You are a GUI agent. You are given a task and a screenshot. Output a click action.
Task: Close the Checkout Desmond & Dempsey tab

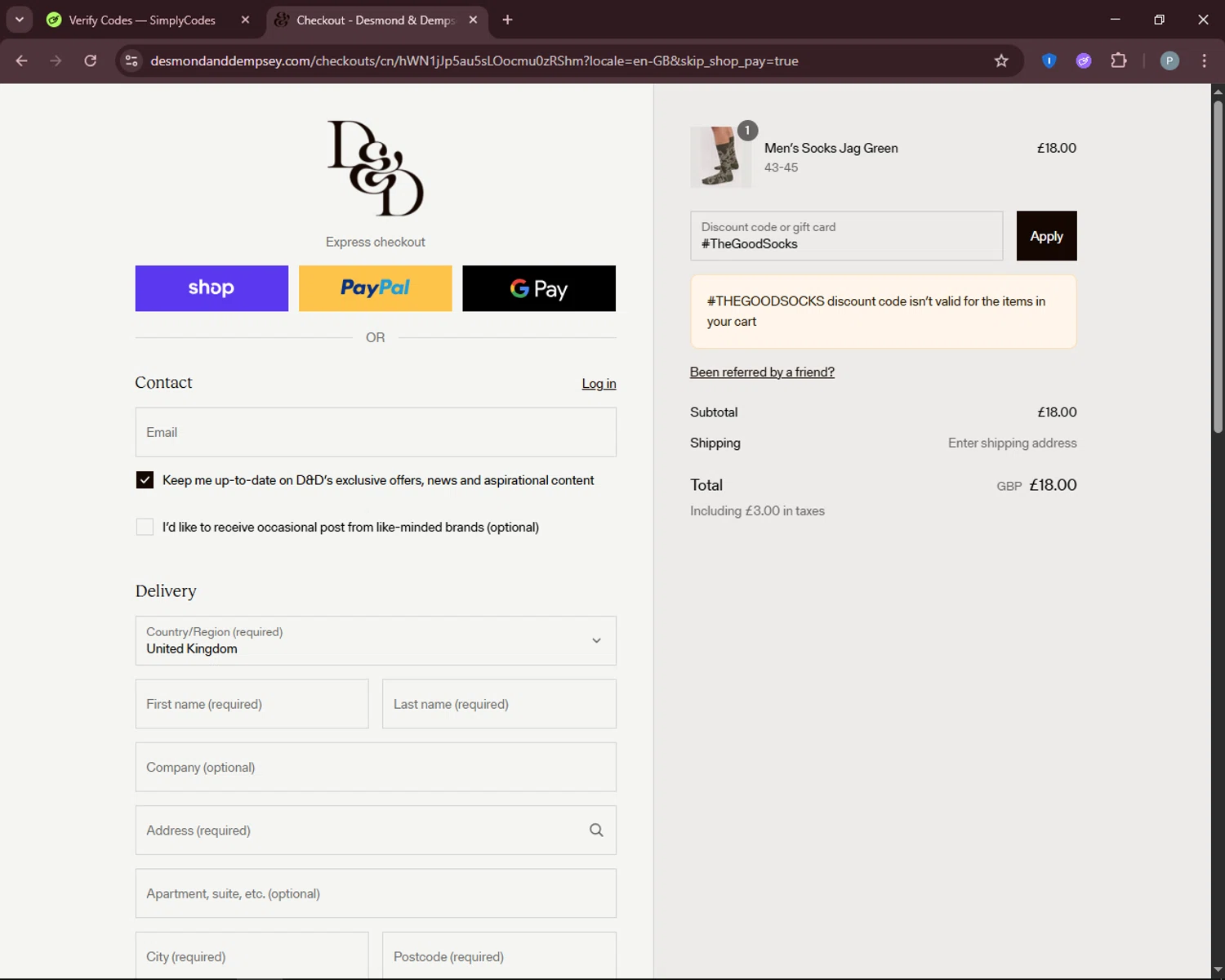[473, 20]
